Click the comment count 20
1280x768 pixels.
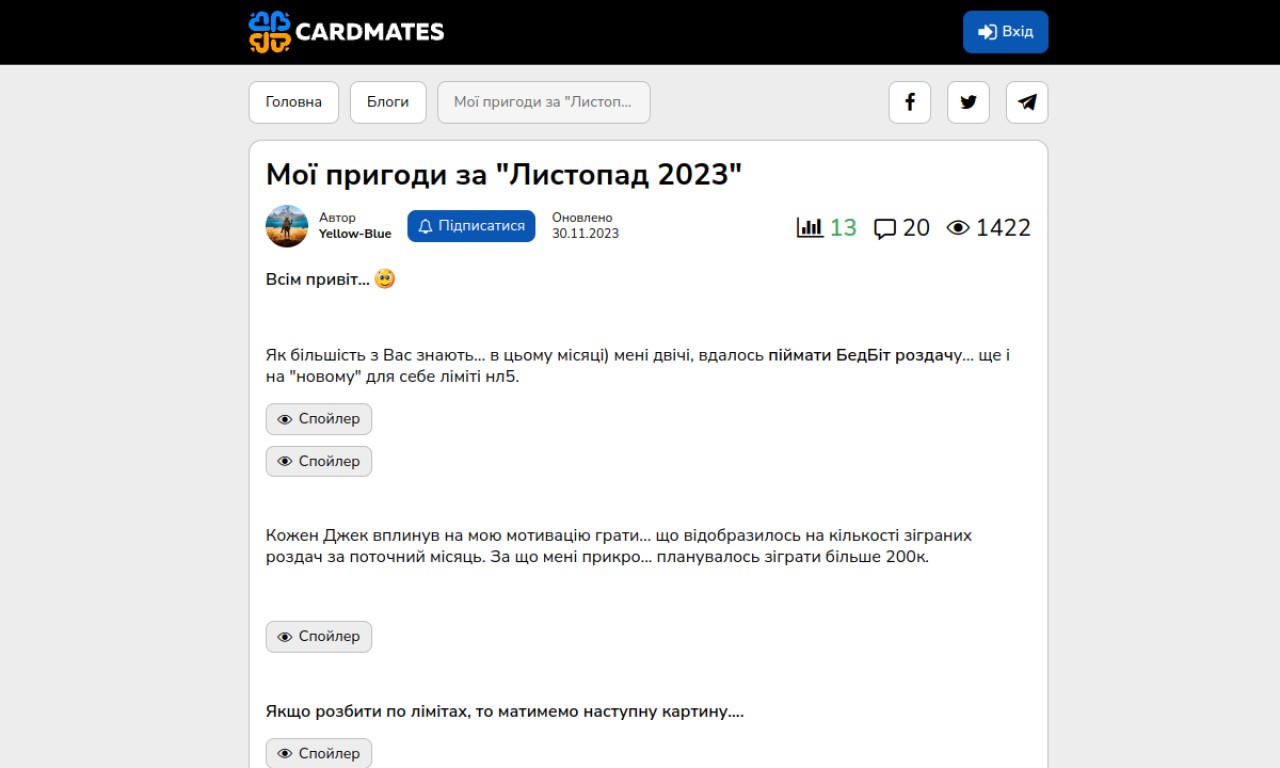tap(916, 228)
